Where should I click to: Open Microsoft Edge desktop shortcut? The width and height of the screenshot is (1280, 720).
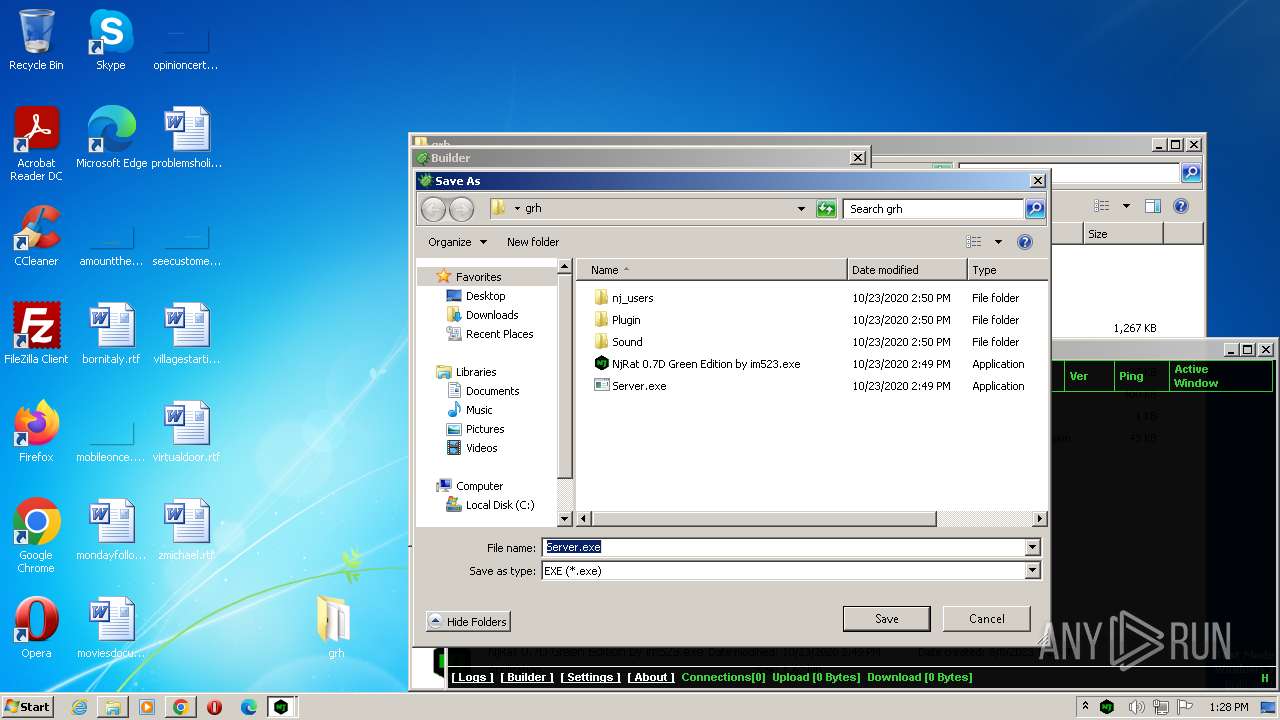click(x=111, y=138)
